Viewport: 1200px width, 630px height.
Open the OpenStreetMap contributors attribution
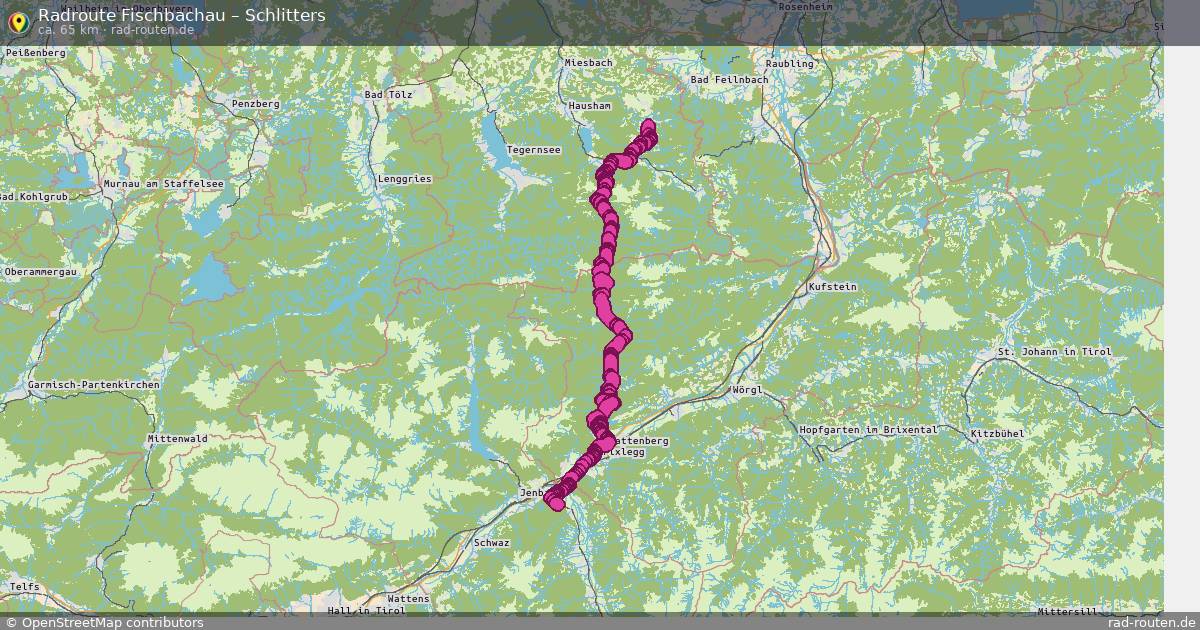(x=103, y=622)
